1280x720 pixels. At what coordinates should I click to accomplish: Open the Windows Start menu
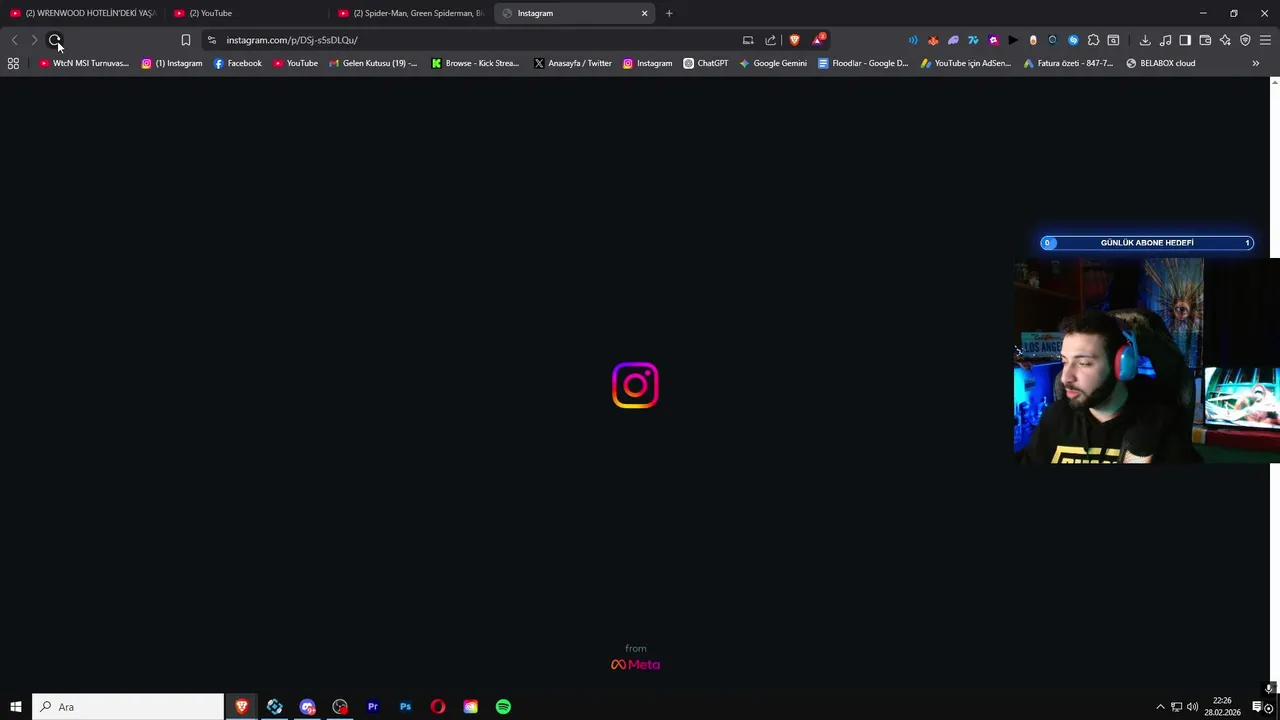16,707
